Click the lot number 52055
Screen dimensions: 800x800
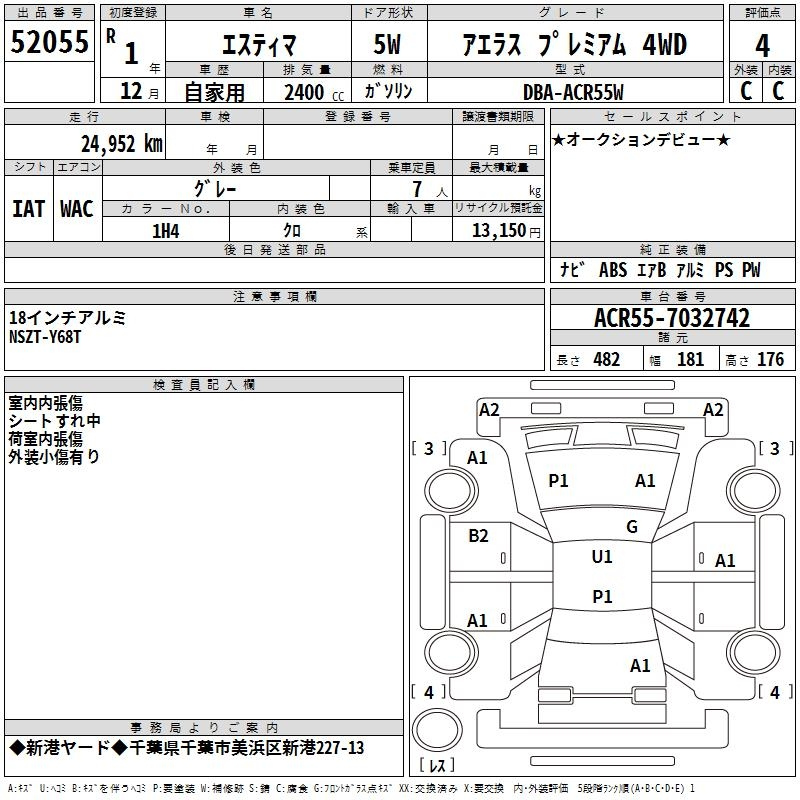pos(49,42)
